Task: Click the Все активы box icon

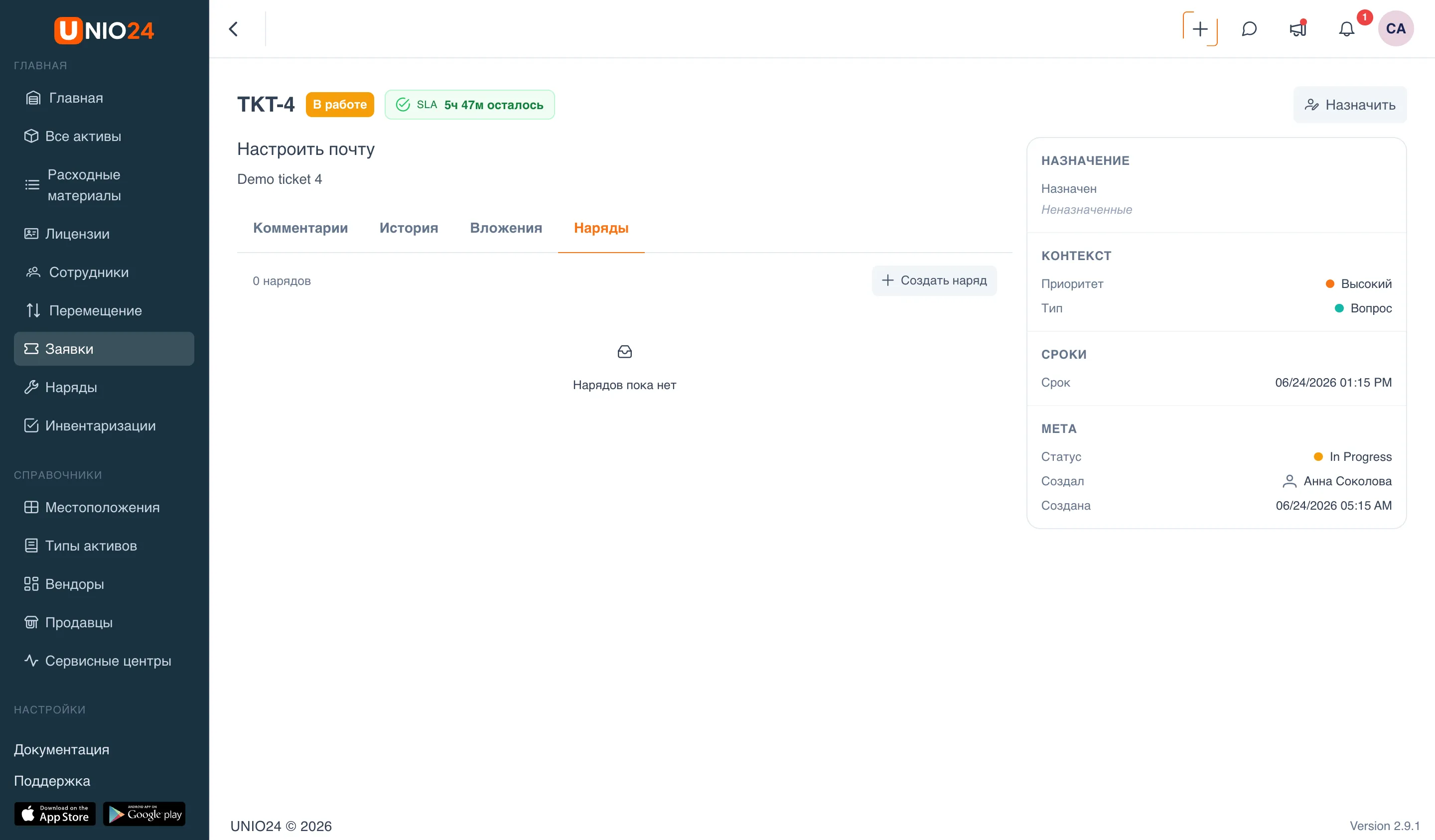Action: pos(31,136)
